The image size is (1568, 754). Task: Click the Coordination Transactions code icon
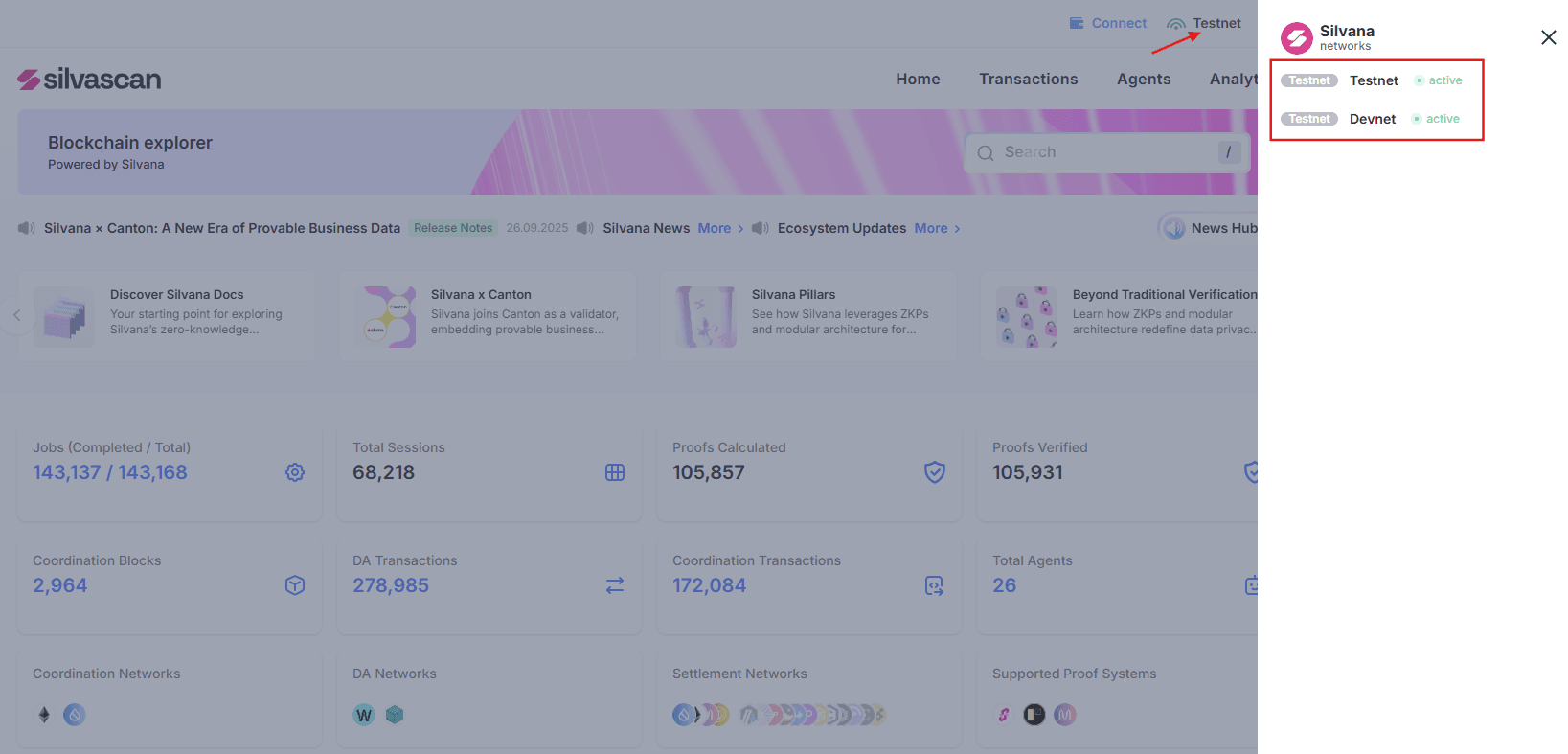coord(935,585)
